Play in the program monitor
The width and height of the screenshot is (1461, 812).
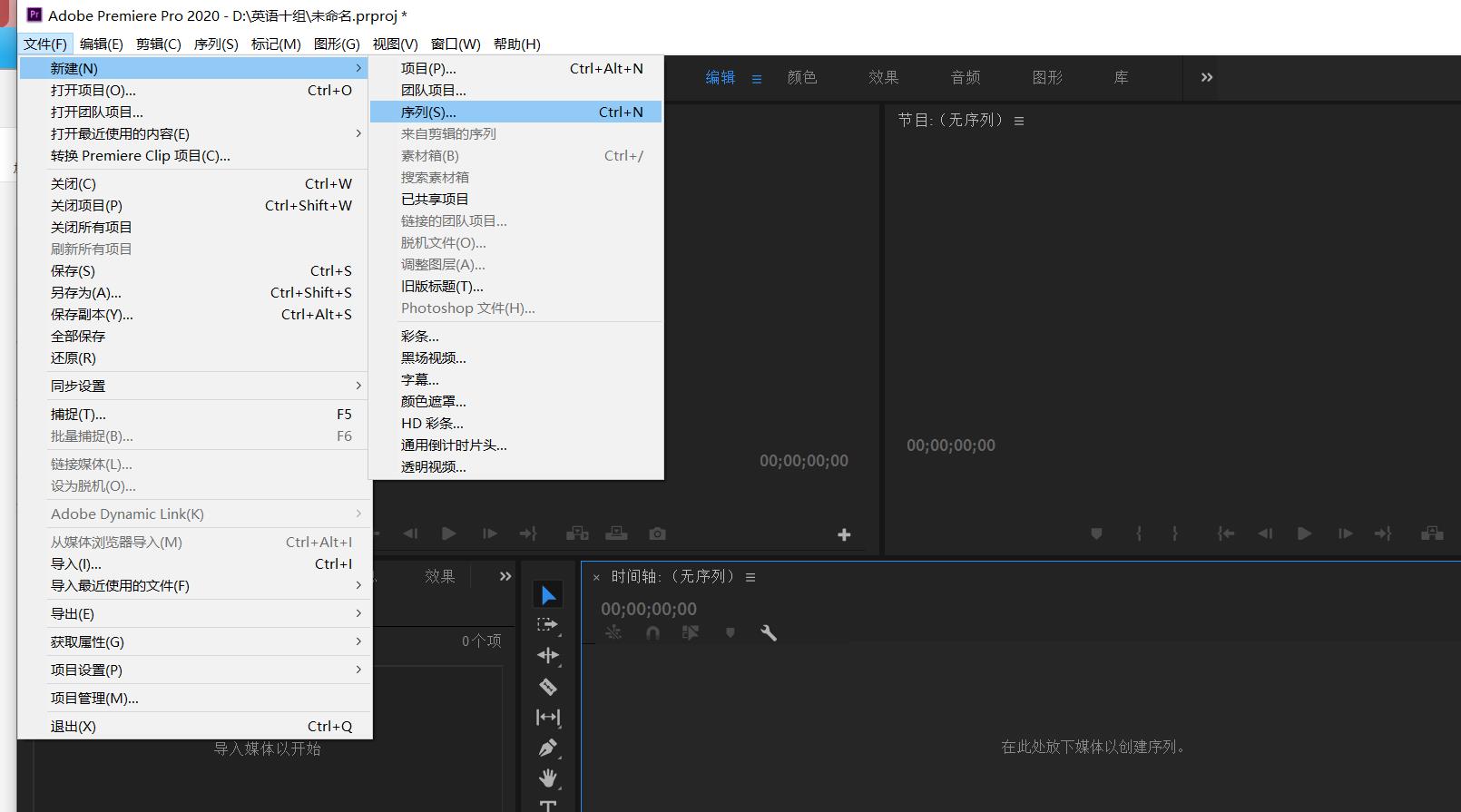point(1304,533)
